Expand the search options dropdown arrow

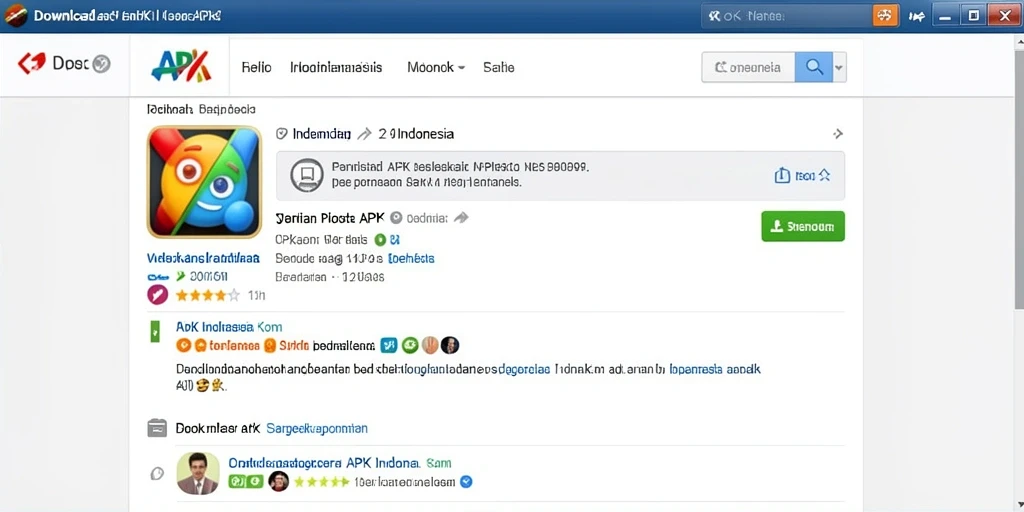pyautogui.click(x=840, y=67)
